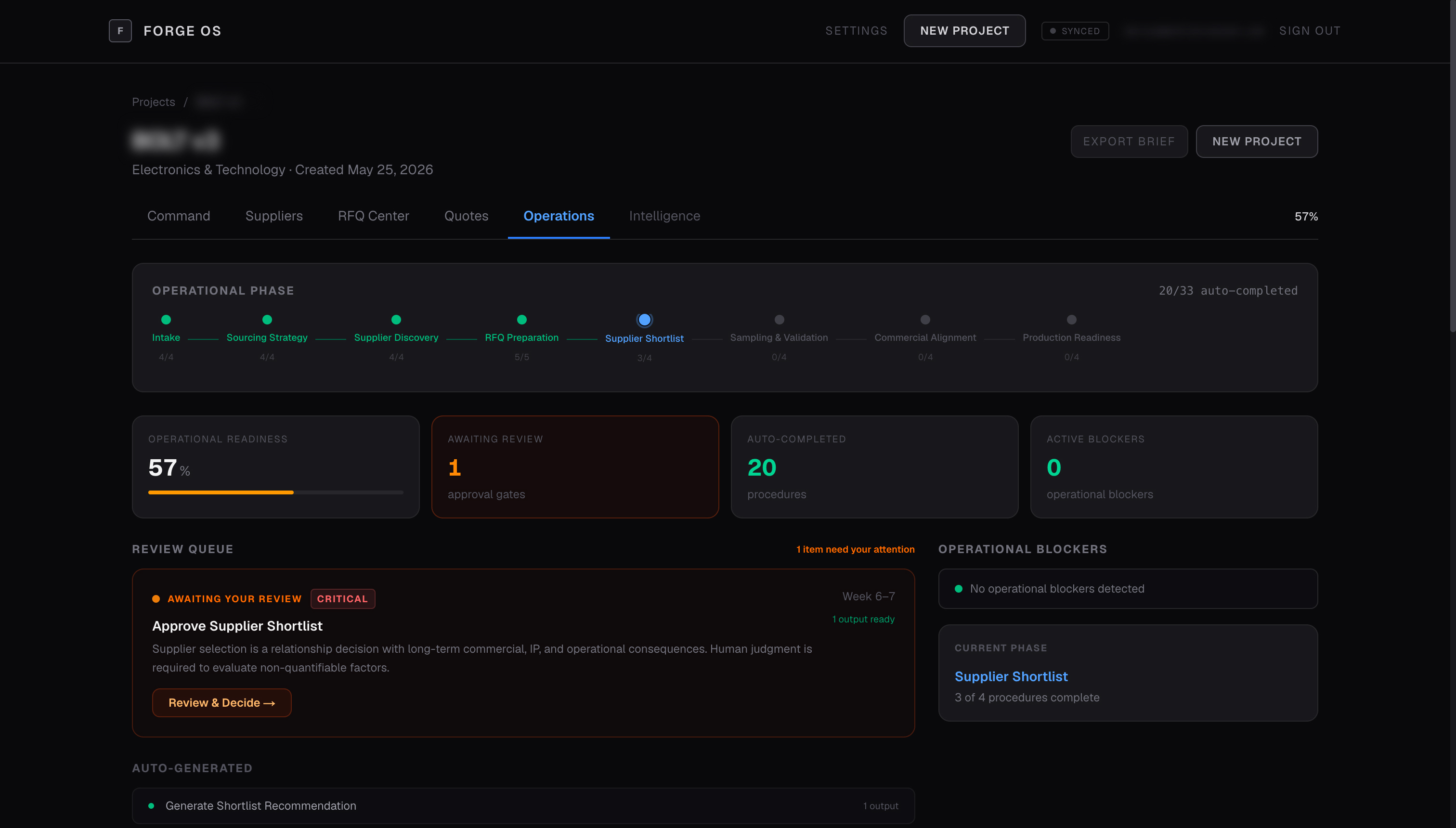This screenshot has height=828, width=1456.
Task: Select the Operations tab
Action: pyautogui.click(x=559, y=216)
